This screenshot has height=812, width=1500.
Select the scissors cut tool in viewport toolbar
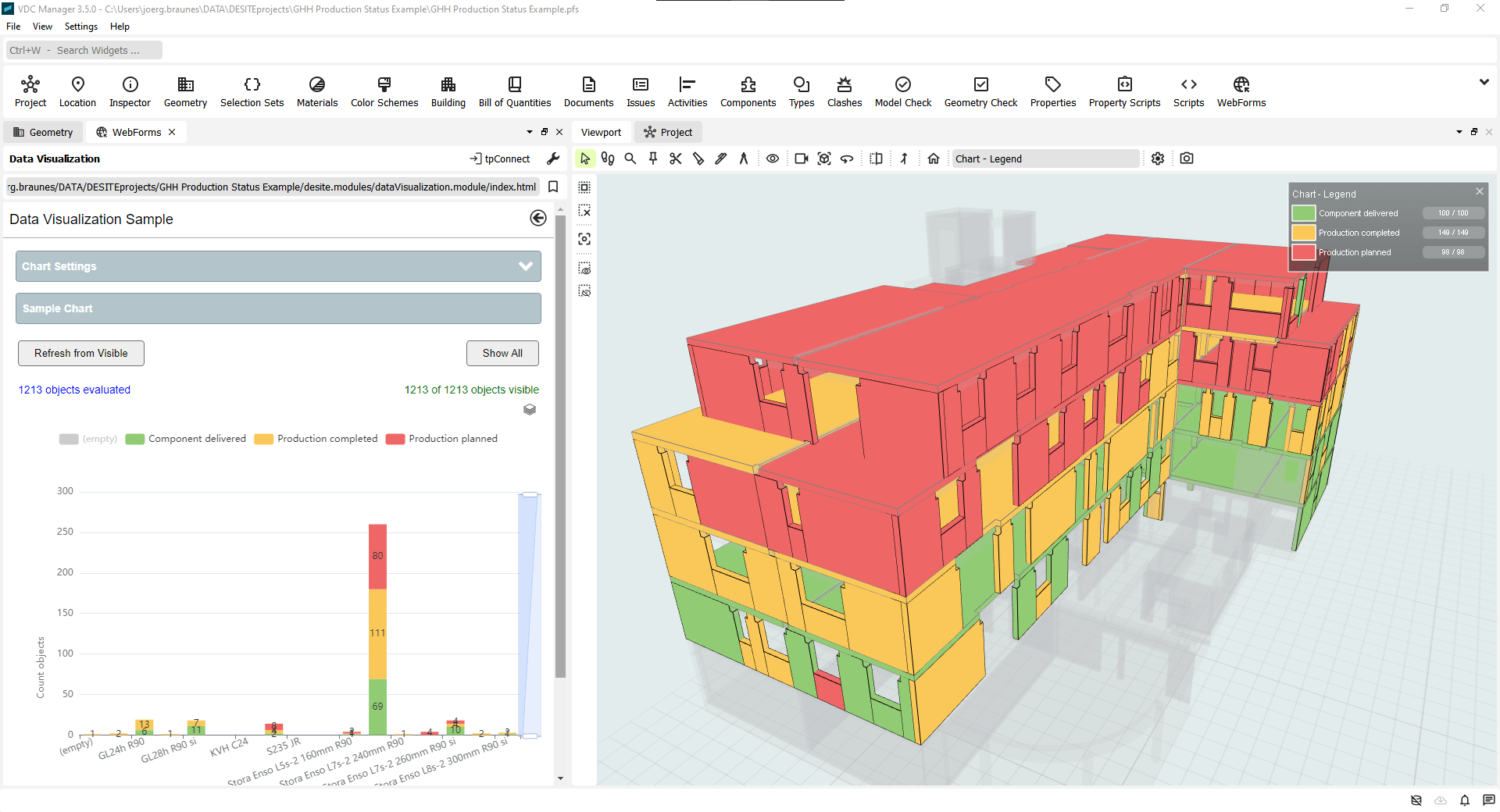pyautogui.click(x=676, y=158)
